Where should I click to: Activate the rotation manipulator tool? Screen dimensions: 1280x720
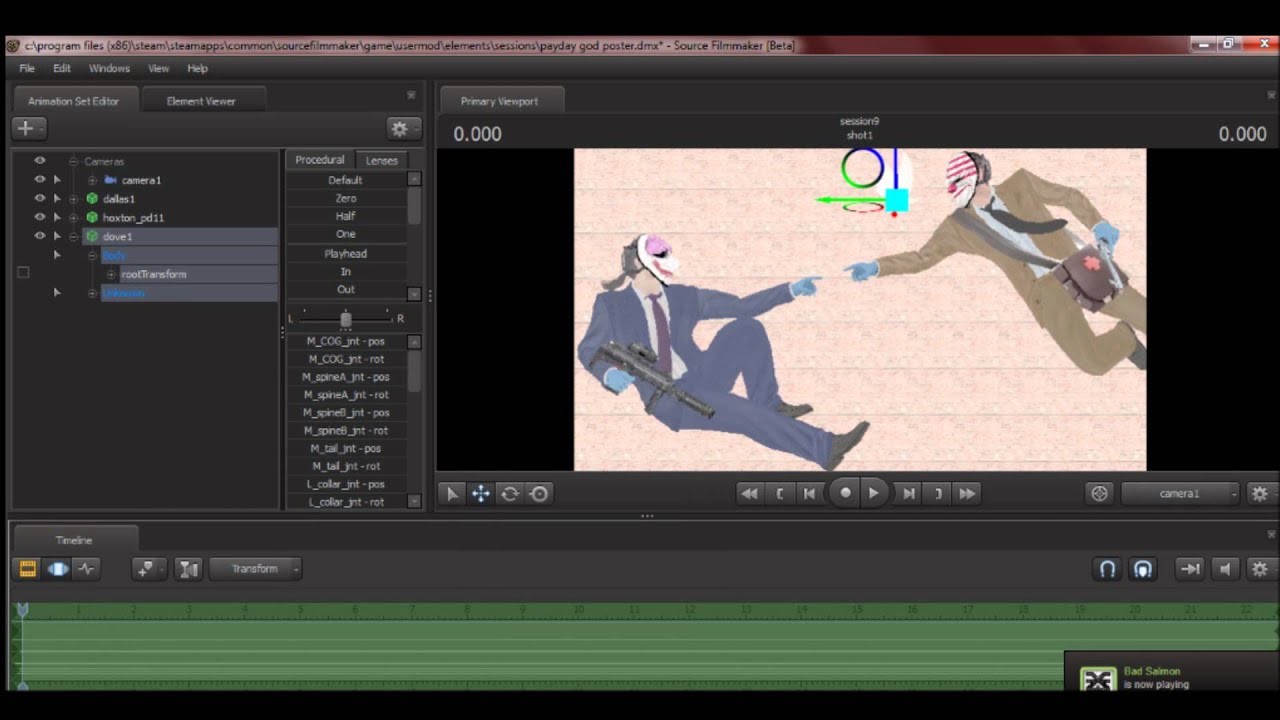(x=510, y=494)
